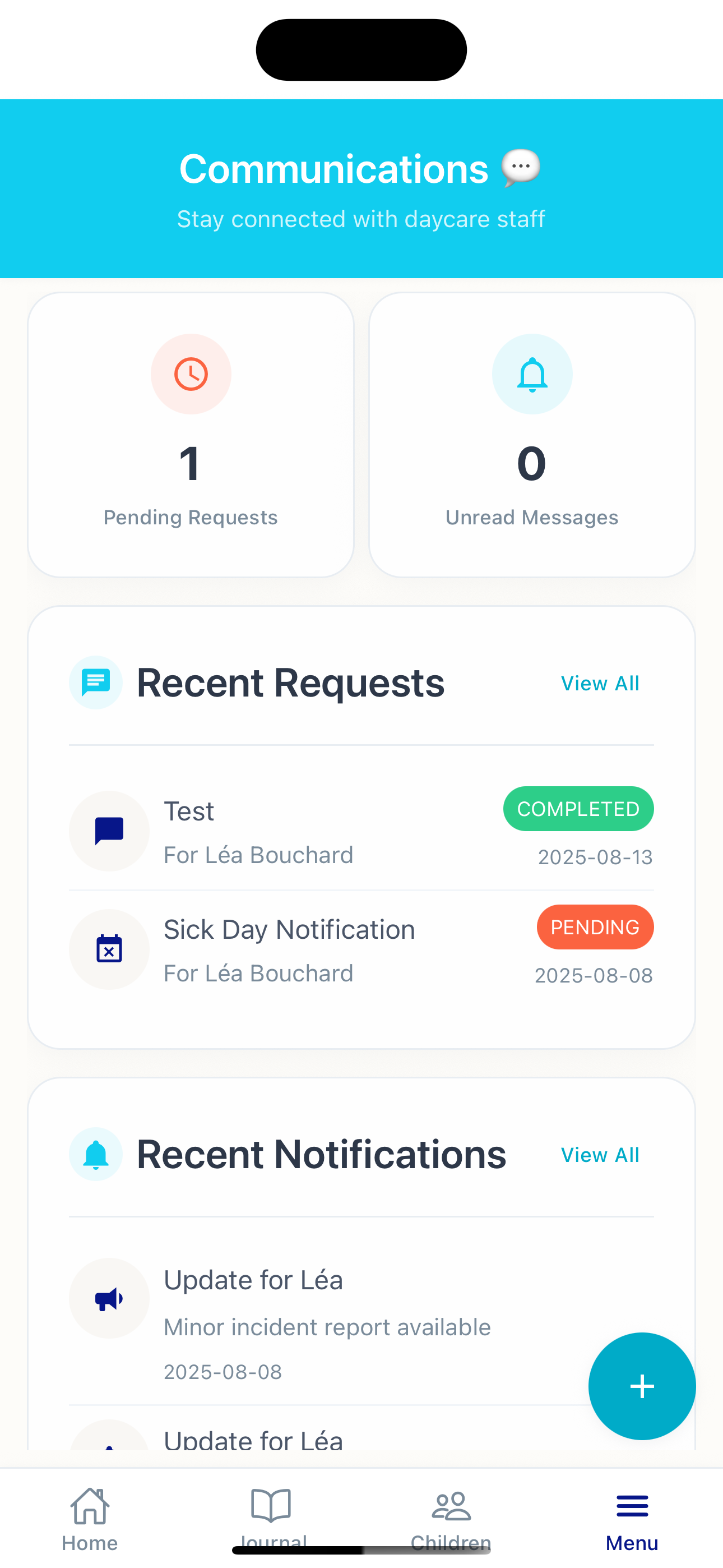Tap the PENDING status badge
The height and width of the screenshot is (1568, 723).
point(595,926)
